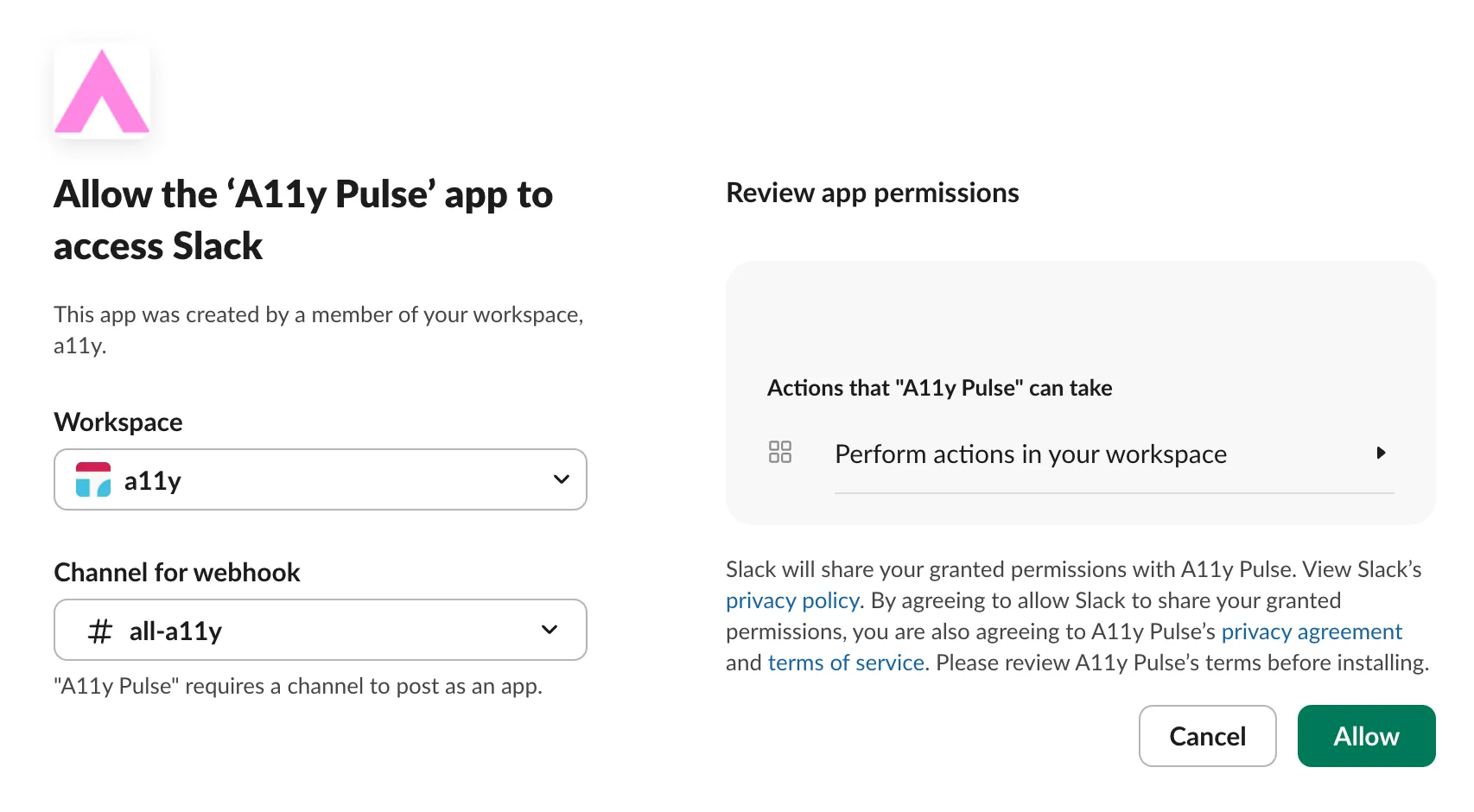Click the Cancel button
This screenshot has height=812, width=1474.
[x=1207, y=736]
